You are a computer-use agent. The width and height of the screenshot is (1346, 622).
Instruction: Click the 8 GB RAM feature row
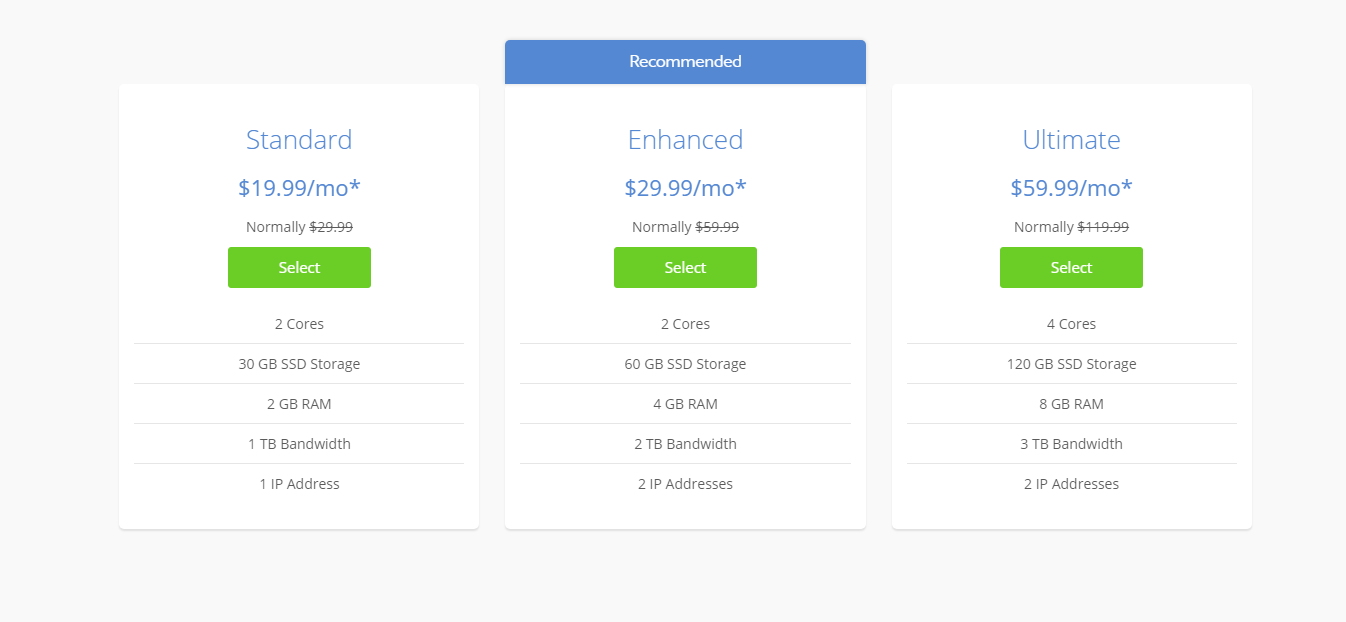[1071, 404]
